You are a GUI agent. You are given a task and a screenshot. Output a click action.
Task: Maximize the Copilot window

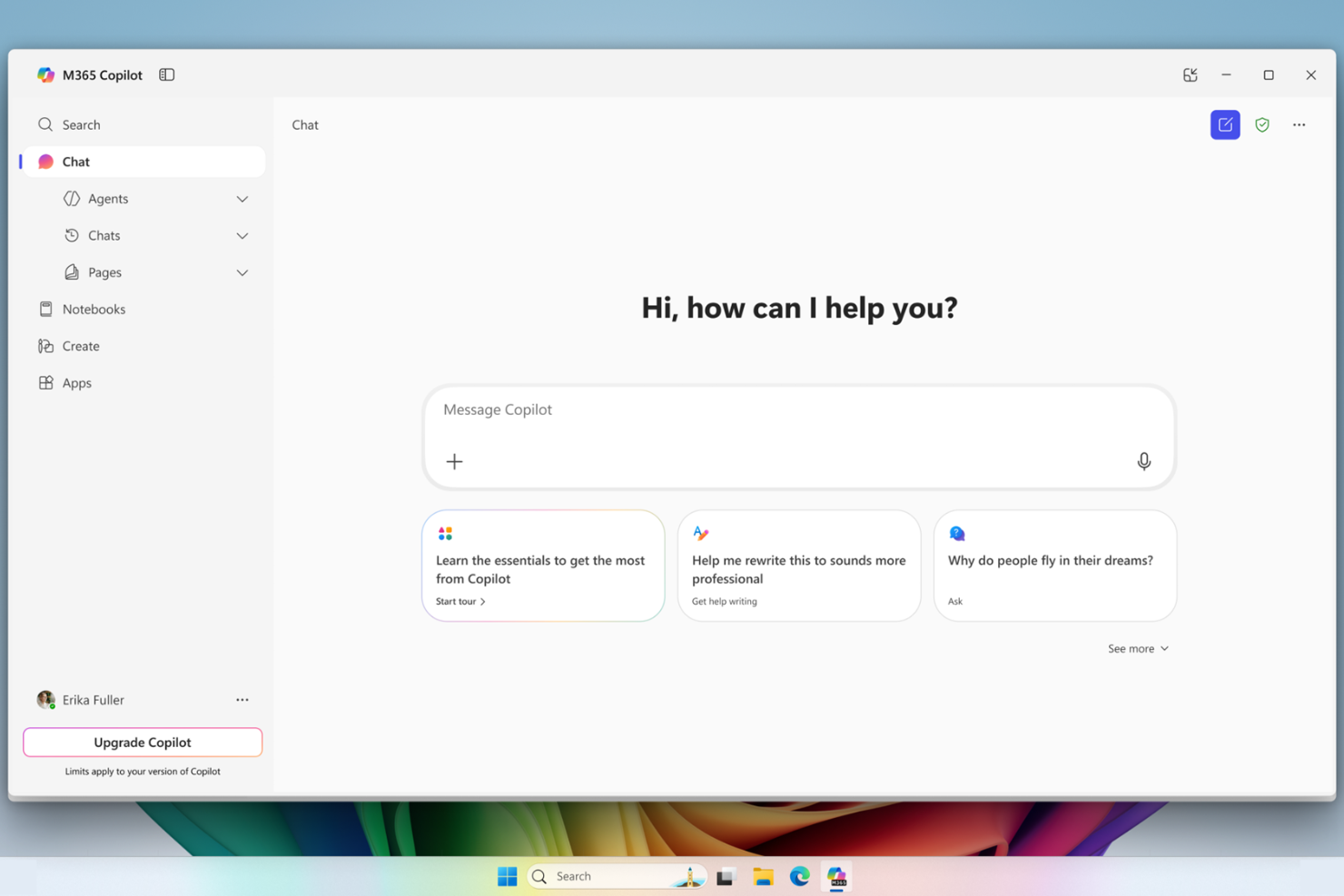click(1269, 75)
